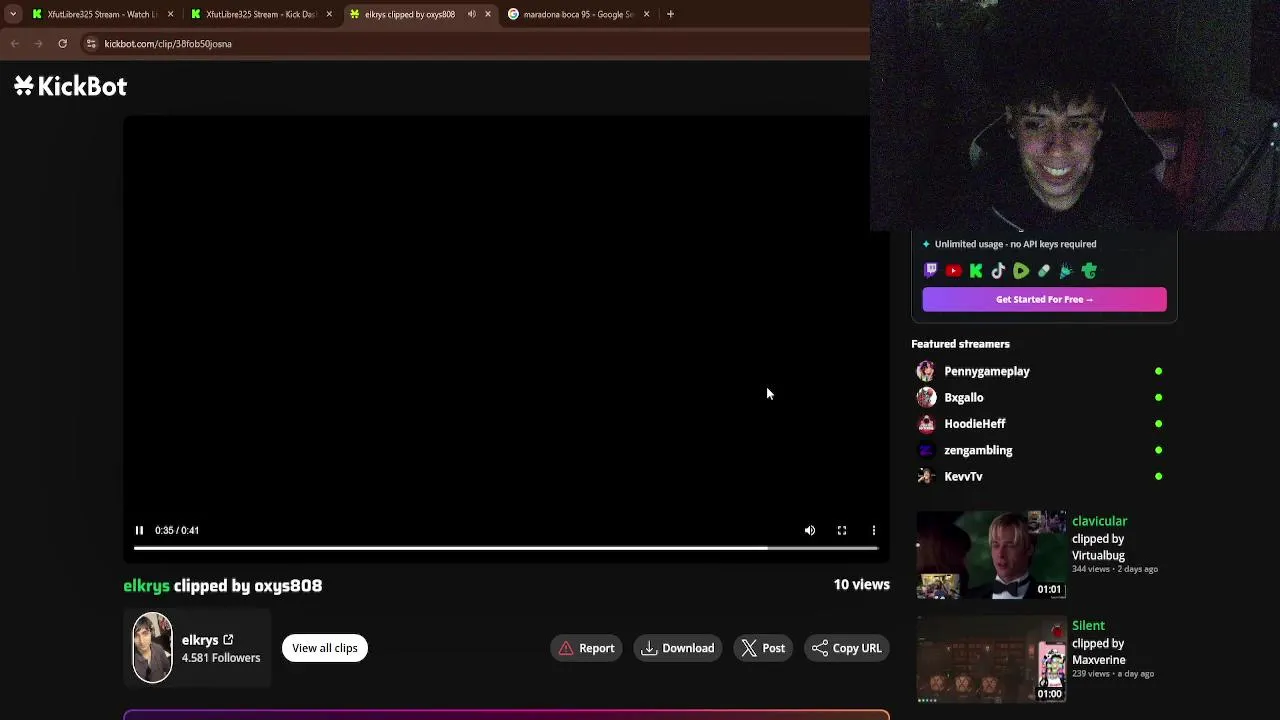1280x720 pixels.
Task: Click the pill-shaped platform icon
Action: pyautogui.click(x=1043, y=270)
